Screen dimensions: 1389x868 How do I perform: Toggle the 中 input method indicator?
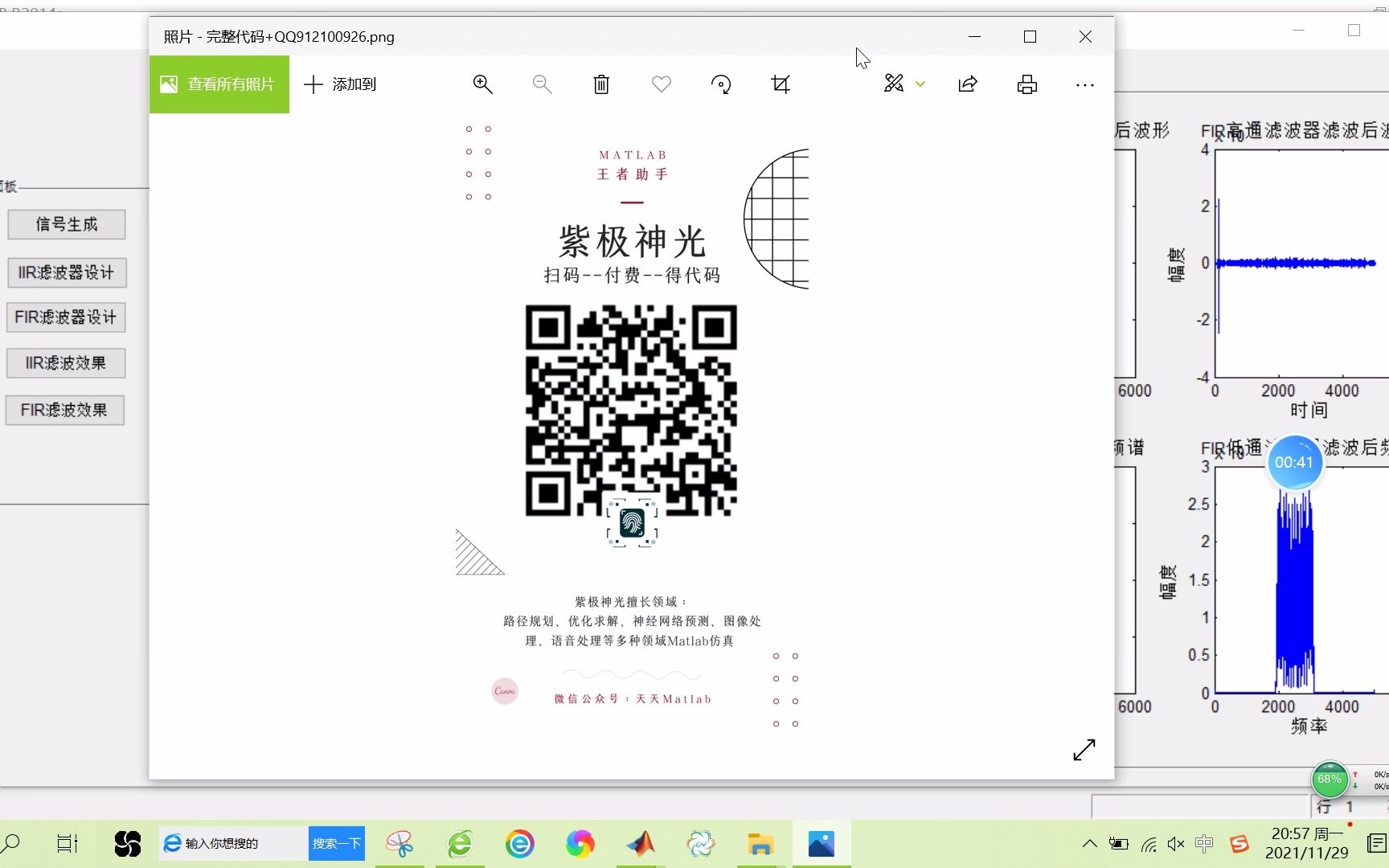[x=1203, y=844]
